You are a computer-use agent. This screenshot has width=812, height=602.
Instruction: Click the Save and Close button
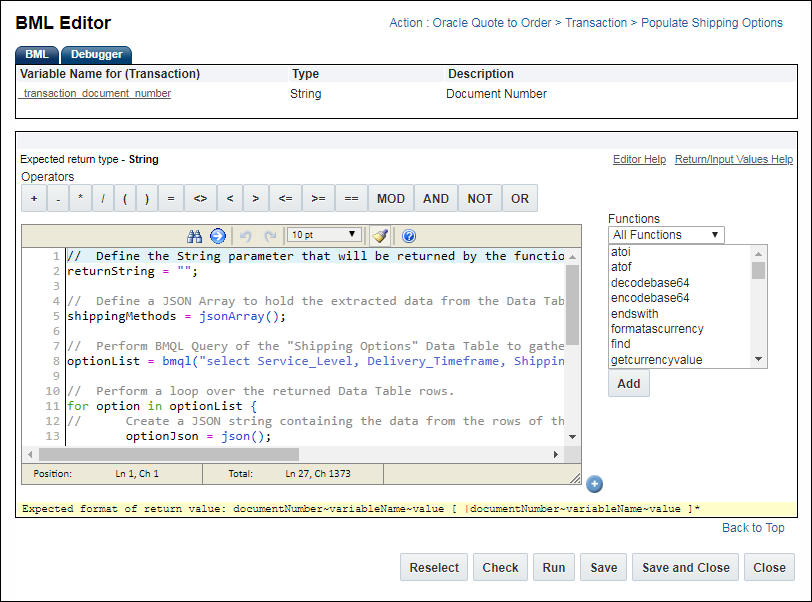[x=685, y=567]
